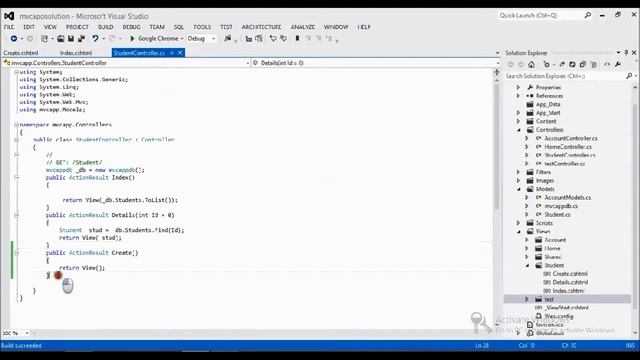This screenshot has width=640, height=360.
Task: Close the StudentController.cs tab
Action: coord(180,53)
